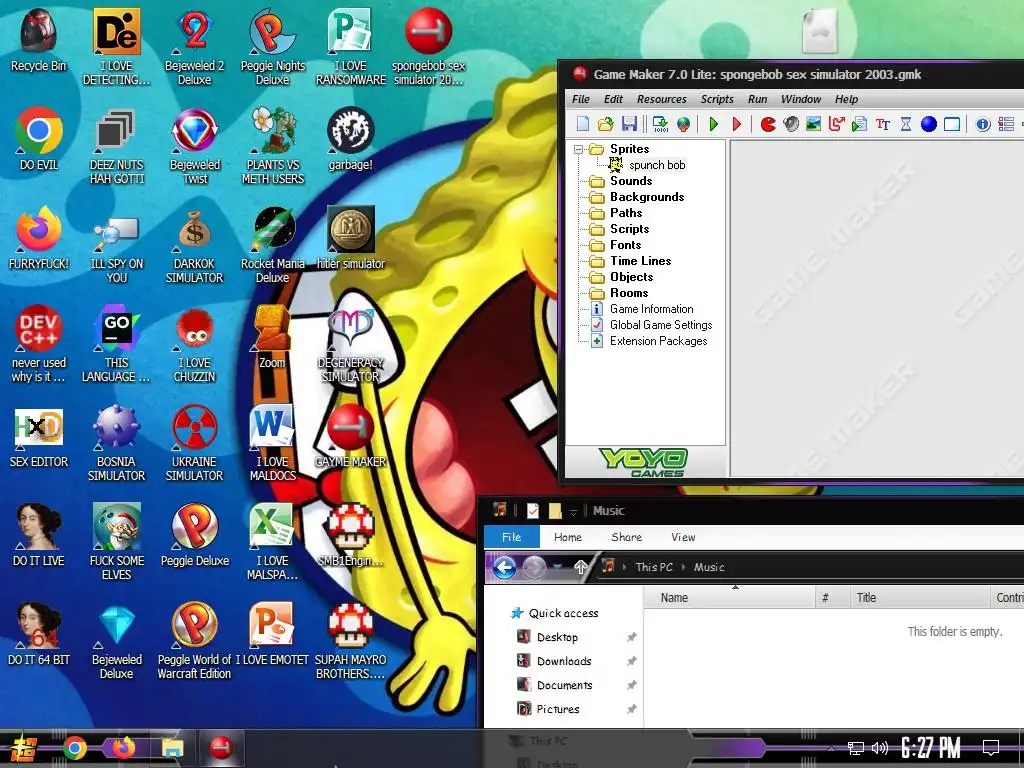The width and height of the screenshot is (1024, 768).
Task: Select the Sounds folder in resource tree
Action: [x=631, y=181]
